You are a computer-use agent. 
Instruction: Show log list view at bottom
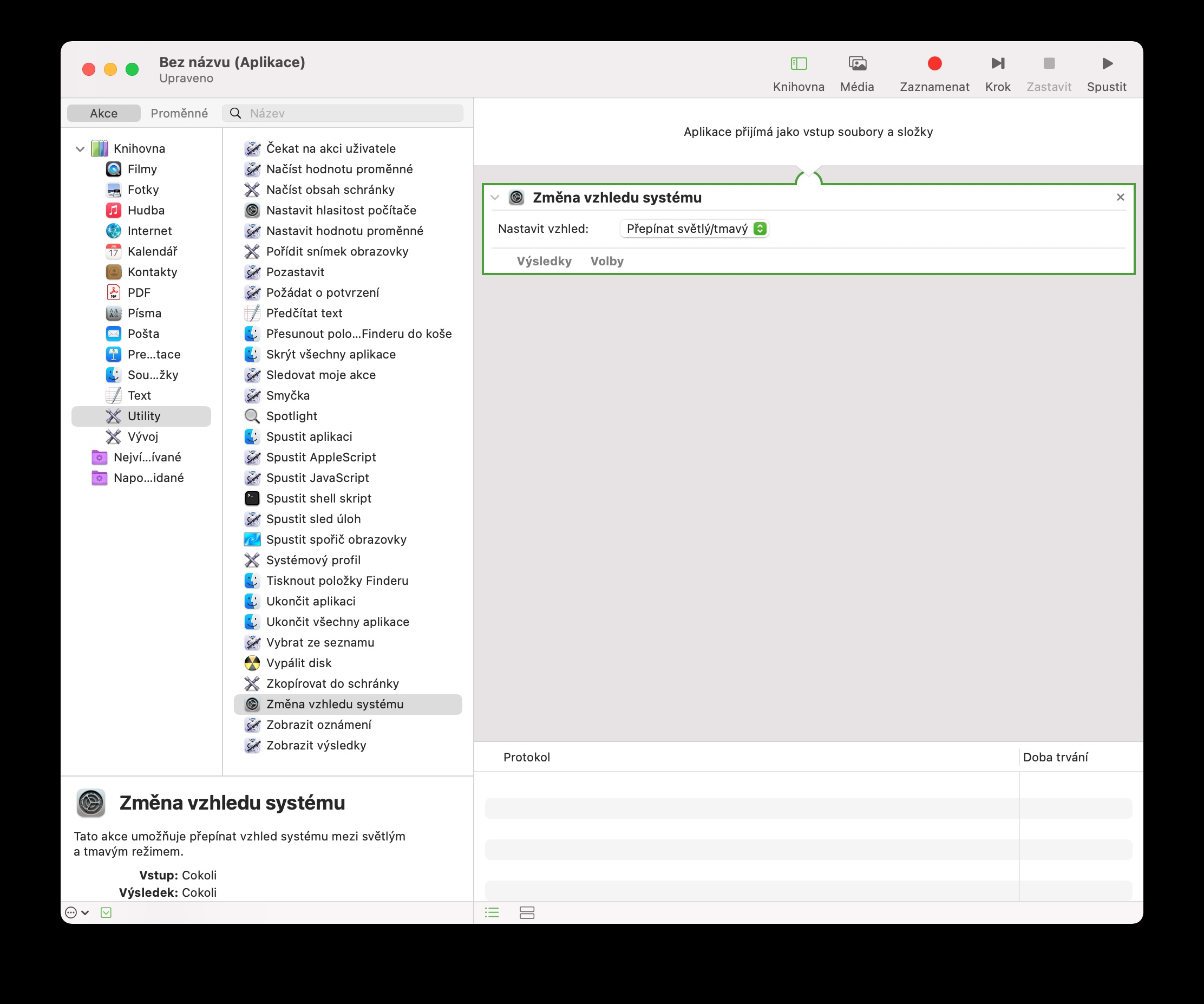492,912
